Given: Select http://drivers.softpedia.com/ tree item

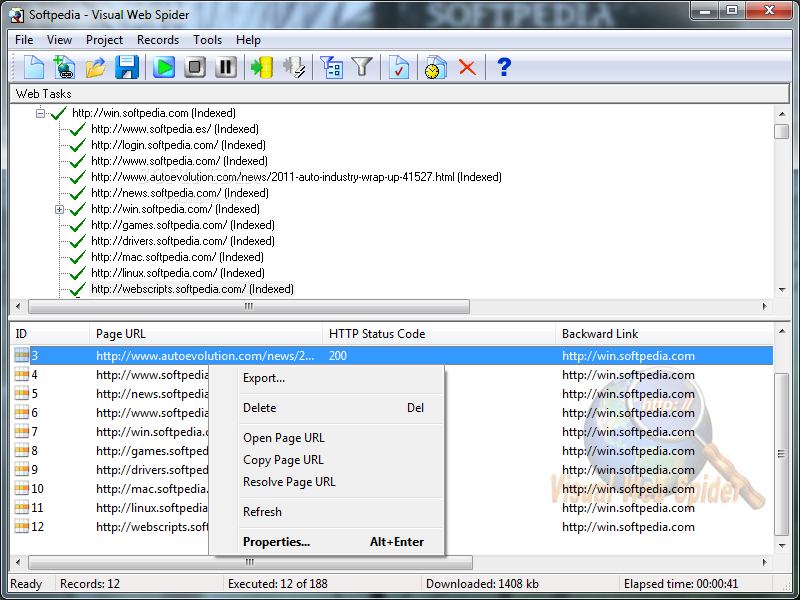Looking at the screenshot, I should pyautogui.click(x=183, y=241).
